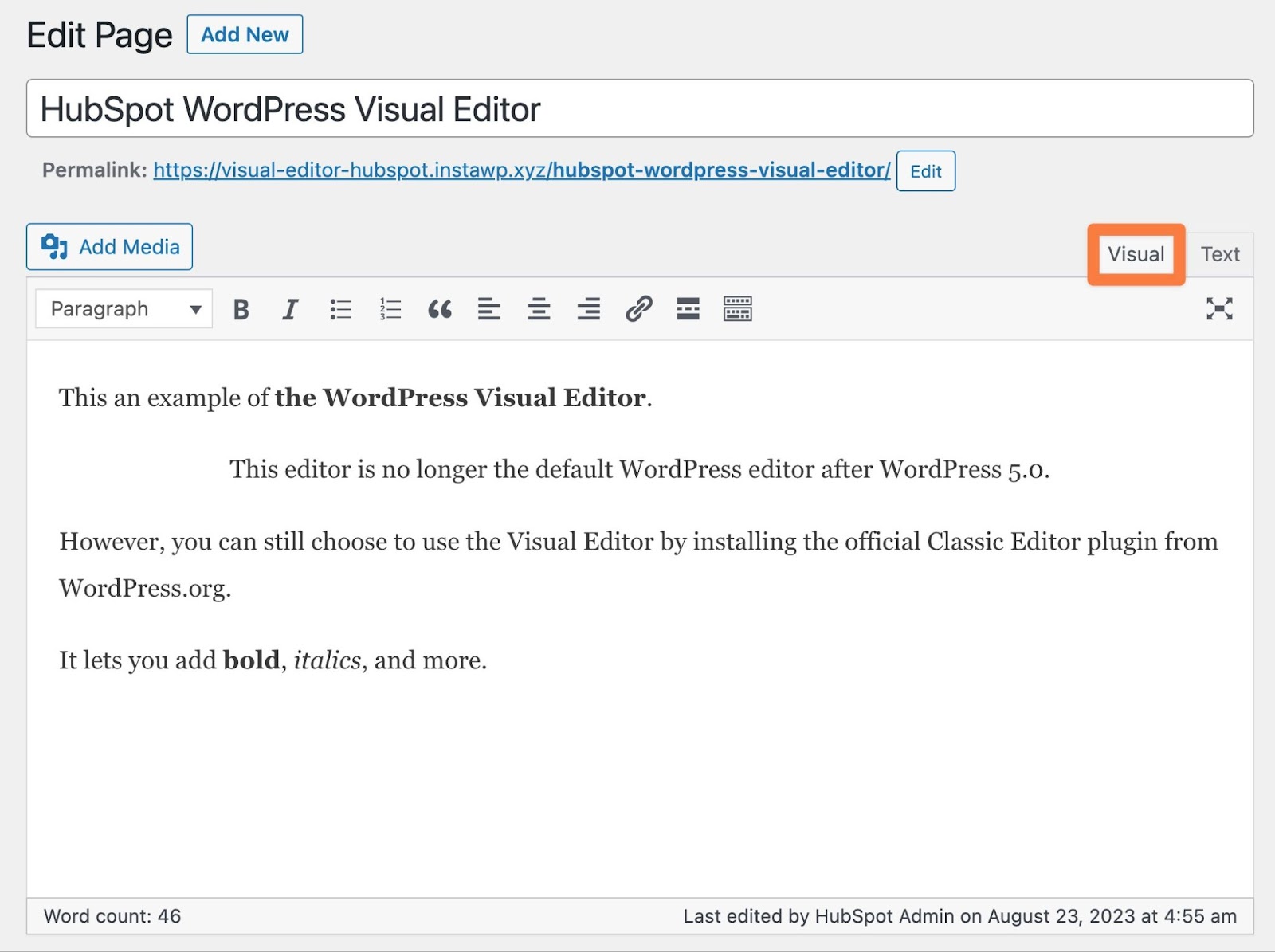Switch to the Text editor tab
This screenshot has width=1275, height=952.
point(1220,254)
